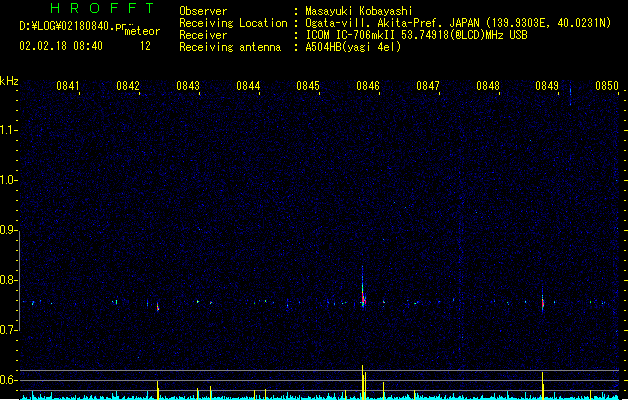The width and height of the screenshot is (629, 400).
Task: Click the 0843 time marker
Action: 188,86
